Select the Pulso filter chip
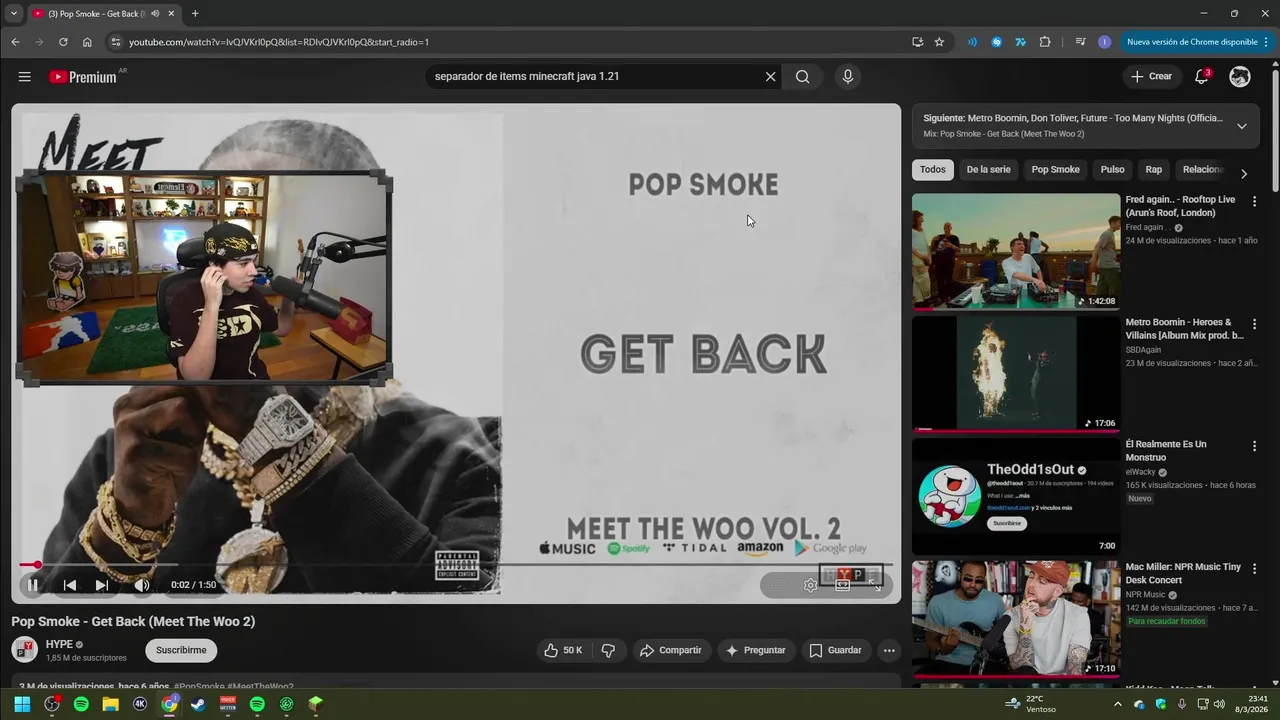Image resolution: width=1280 pixels, height=720 pixels. (1112, 170)
